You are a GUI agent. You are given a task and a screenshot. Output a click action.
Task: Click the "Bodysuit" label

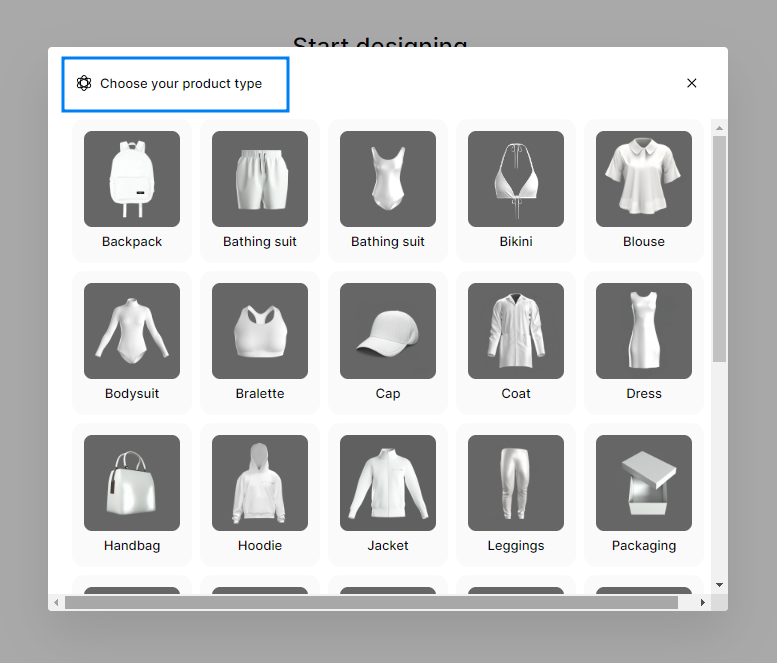[132, 394]
